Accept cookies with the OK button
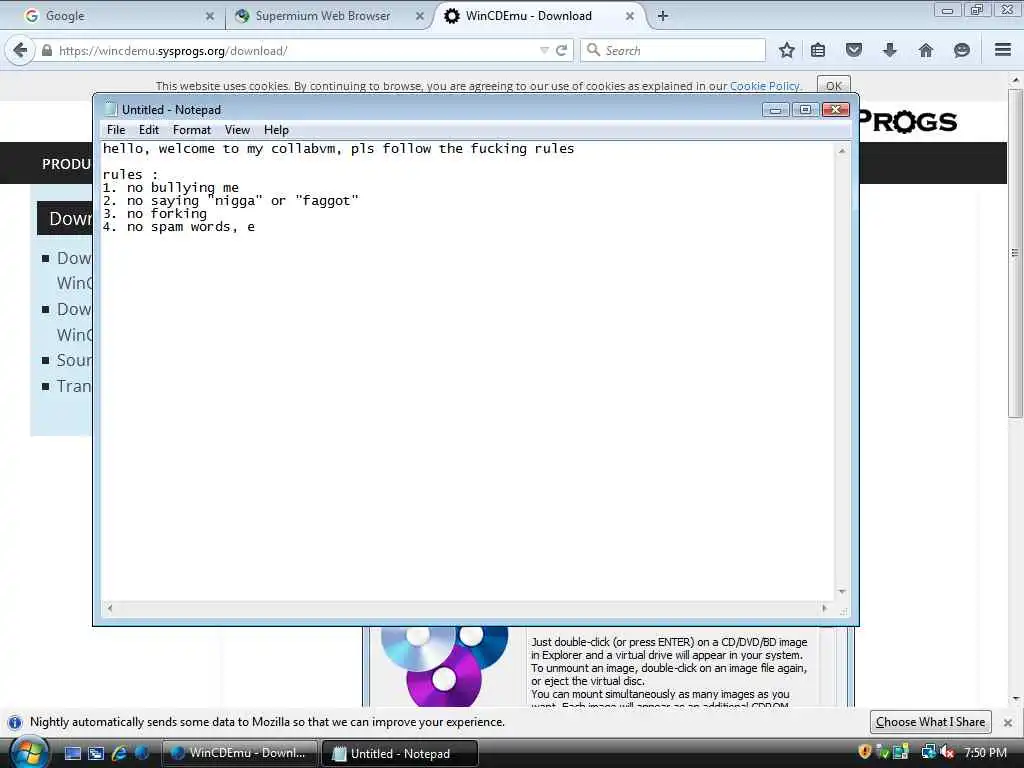Image resolution: width=1024 pixels, height=768 pixels. click(833, 86)
